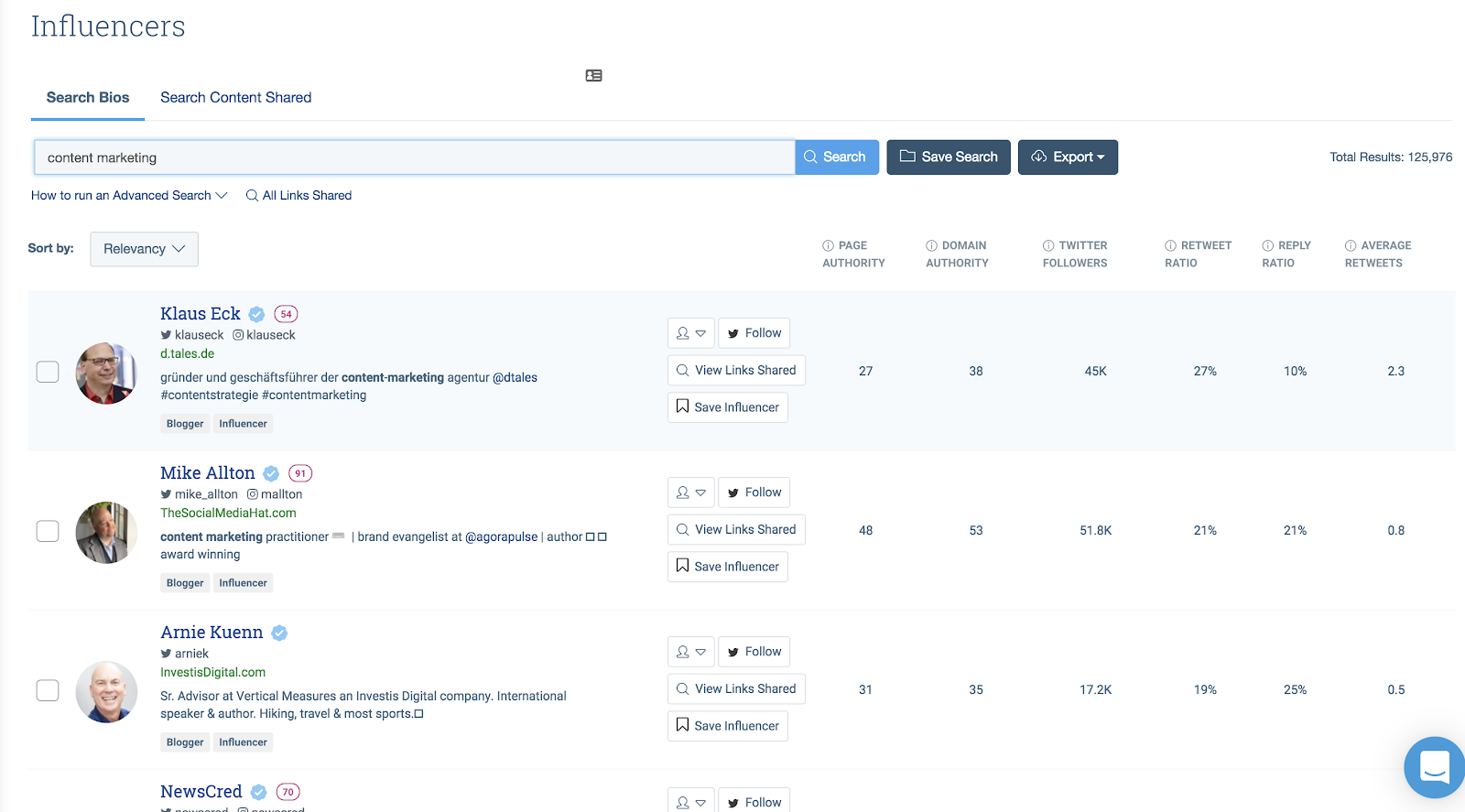Open the Relevancy sort dropdown
Image resolution: width=1465 pixels, height=812 pixels.
[144, 249]
